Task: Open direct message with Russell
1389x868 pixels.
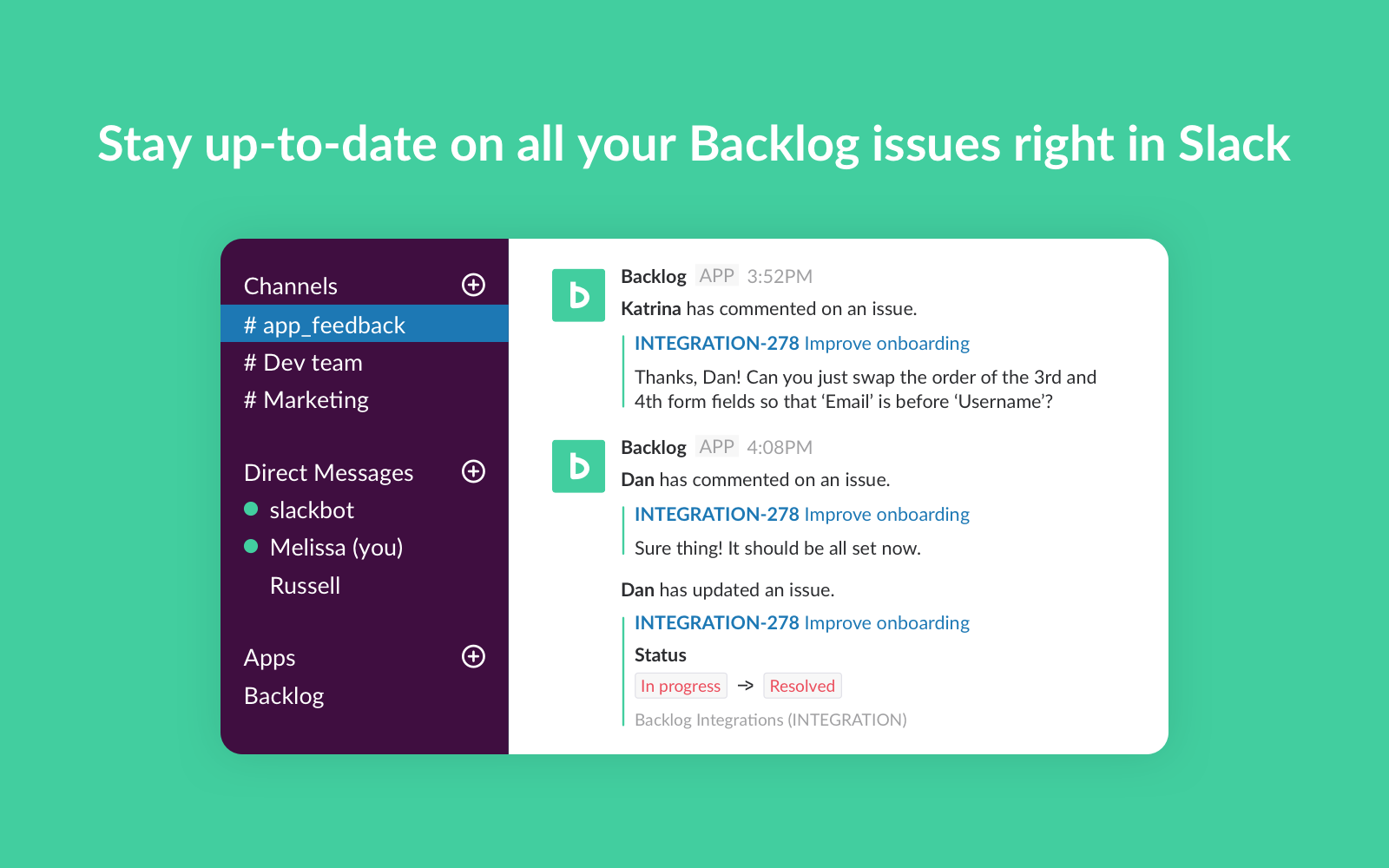Action: pos(305,586)
